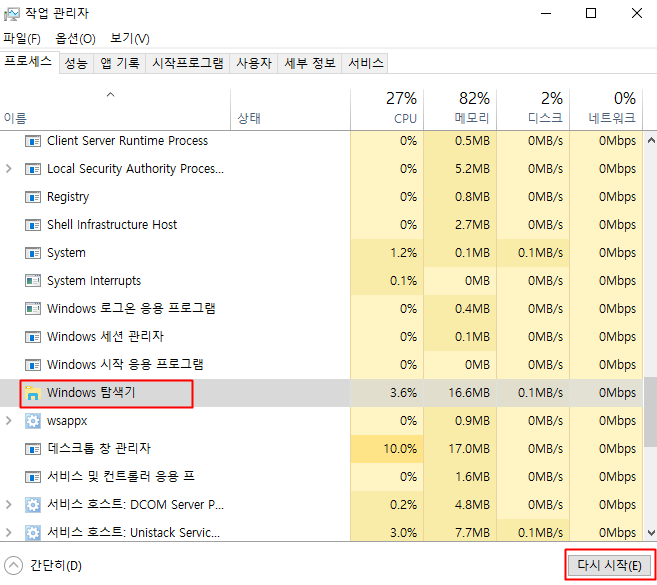
Task: Click the Task Manager title bar icon
Action: (12, 14)
